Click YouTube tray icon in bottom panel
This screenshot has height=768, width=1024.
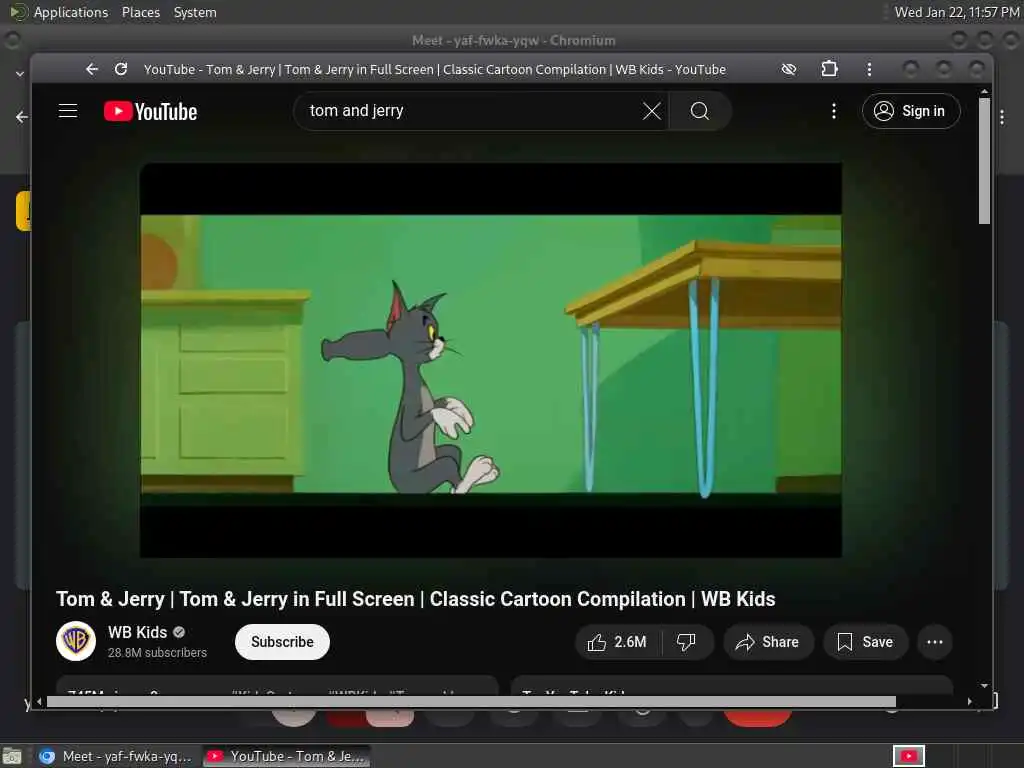(908, 756)
